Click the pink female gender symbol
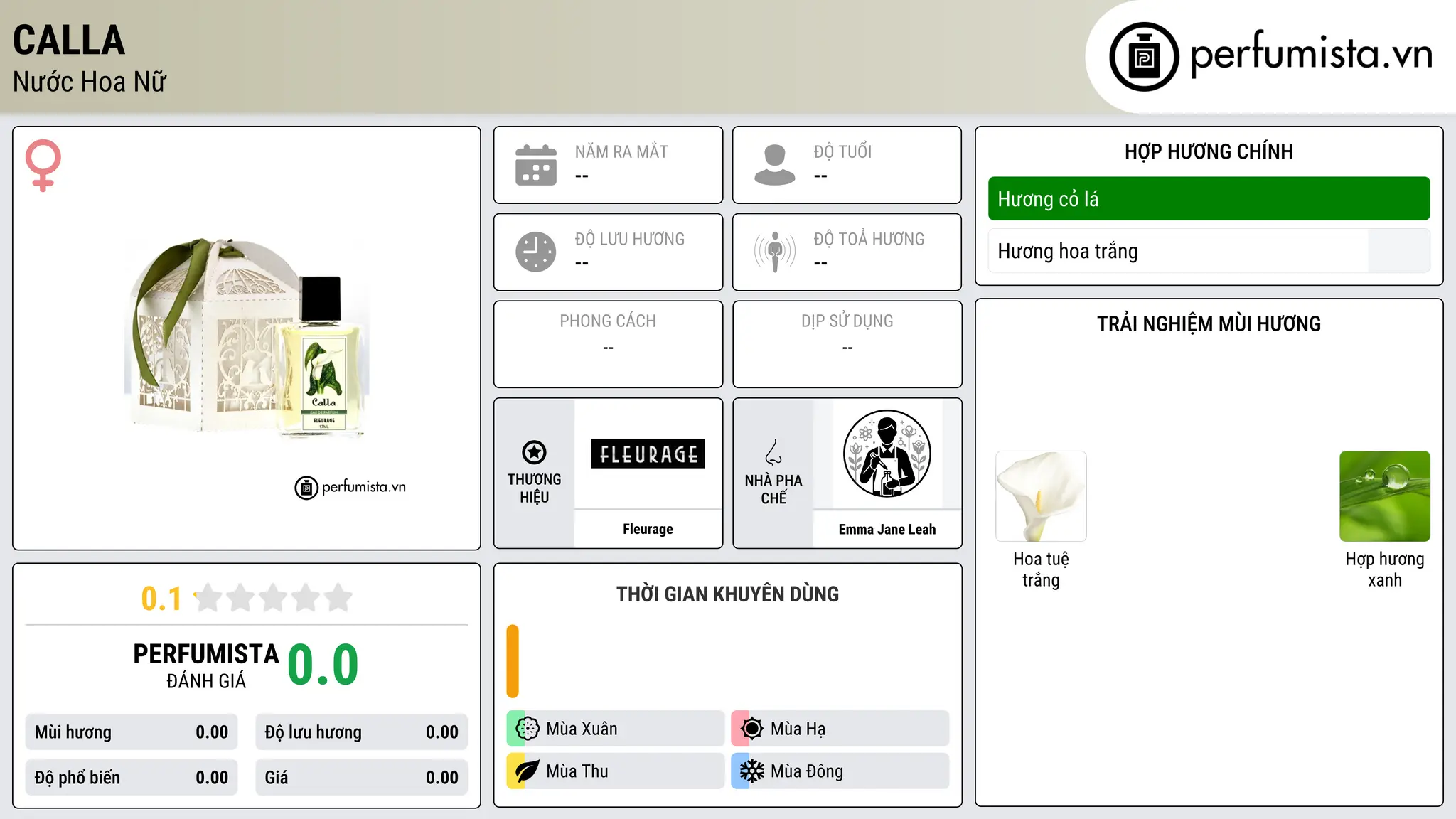The width and height of the screenshot is (1456, 819). [x=43, y=166]
